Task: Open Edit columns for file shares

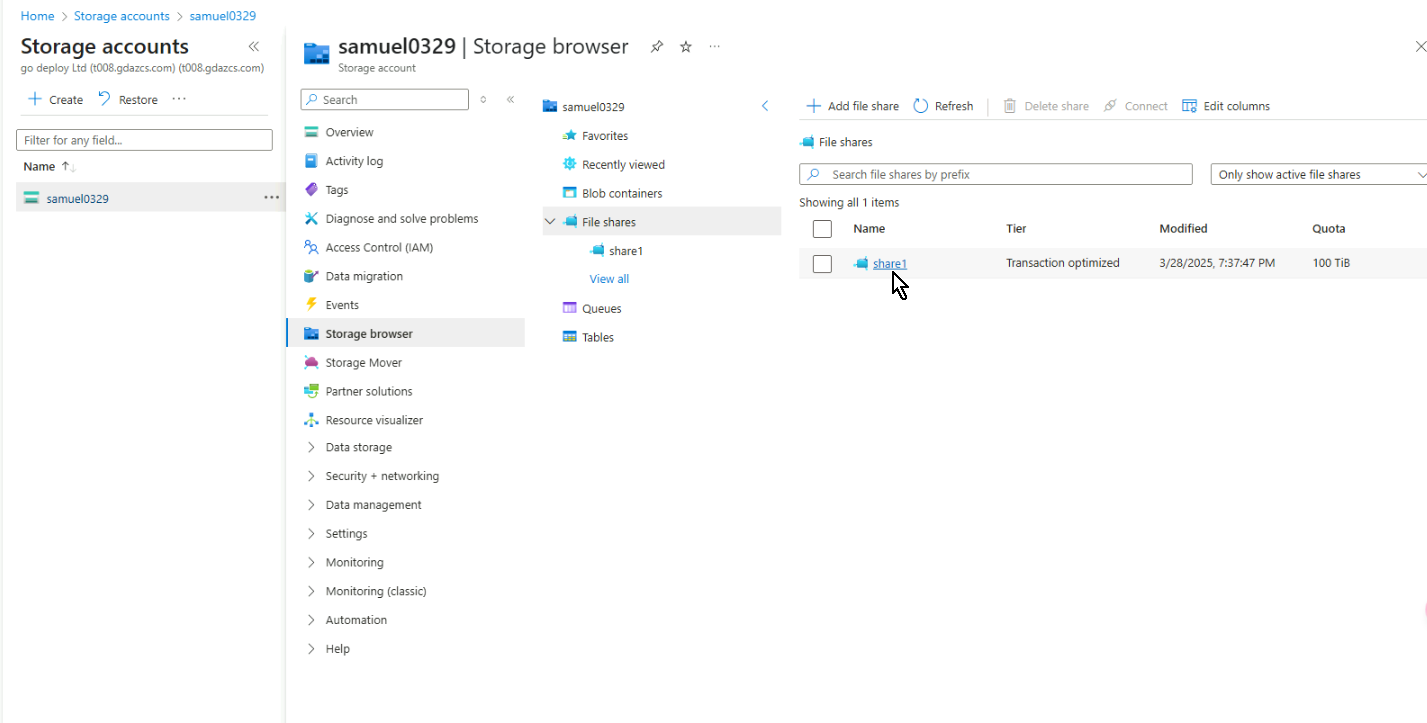Action: [x=1226, y=106]
